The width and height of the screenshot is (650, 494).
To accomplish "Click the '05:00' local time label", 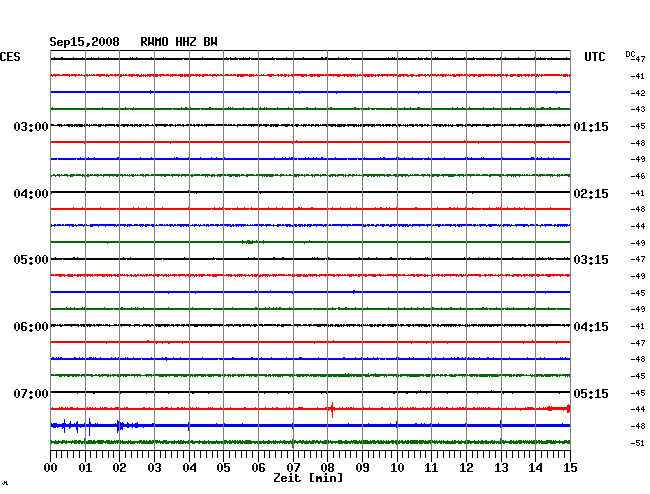I will [31, 260].
